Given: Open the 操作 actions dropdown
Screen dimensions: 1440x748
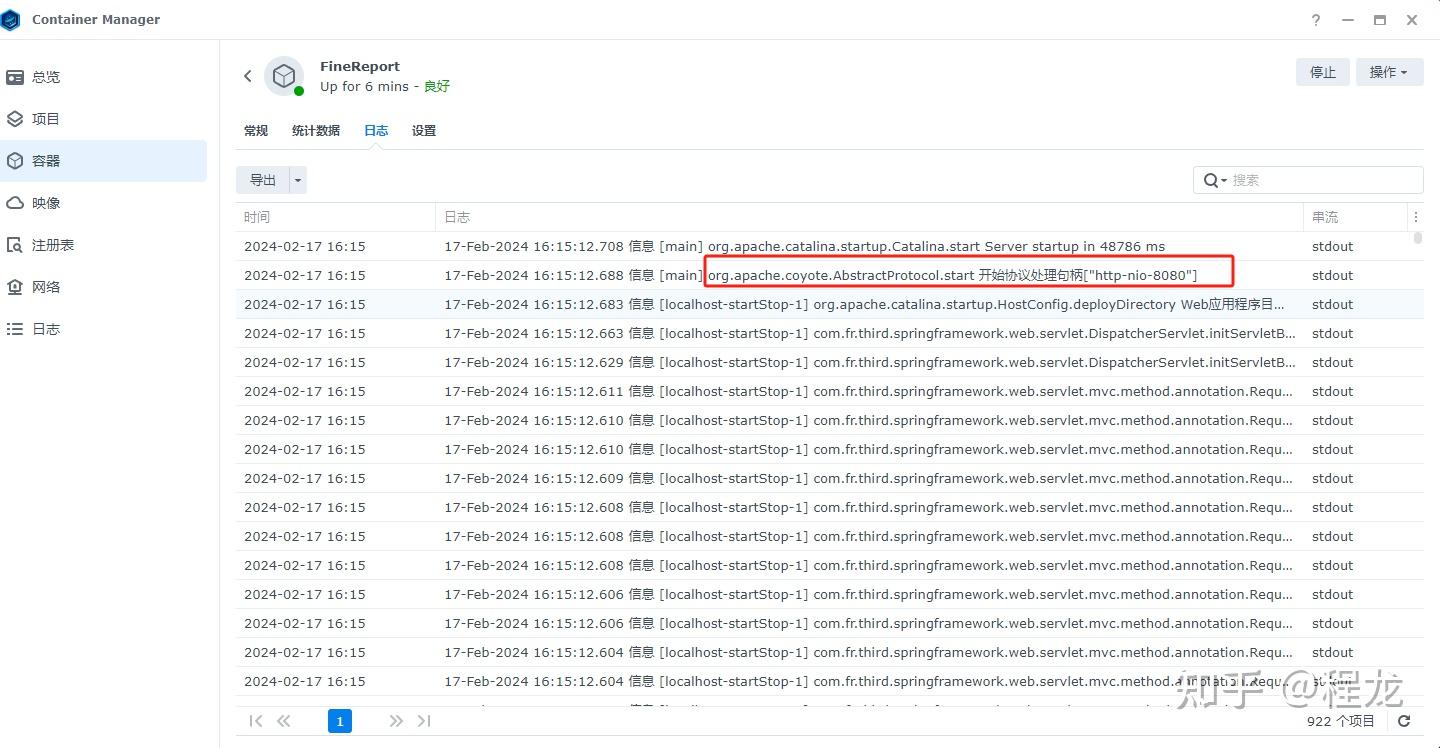Looking at the screenshot, I should 1389,72.
